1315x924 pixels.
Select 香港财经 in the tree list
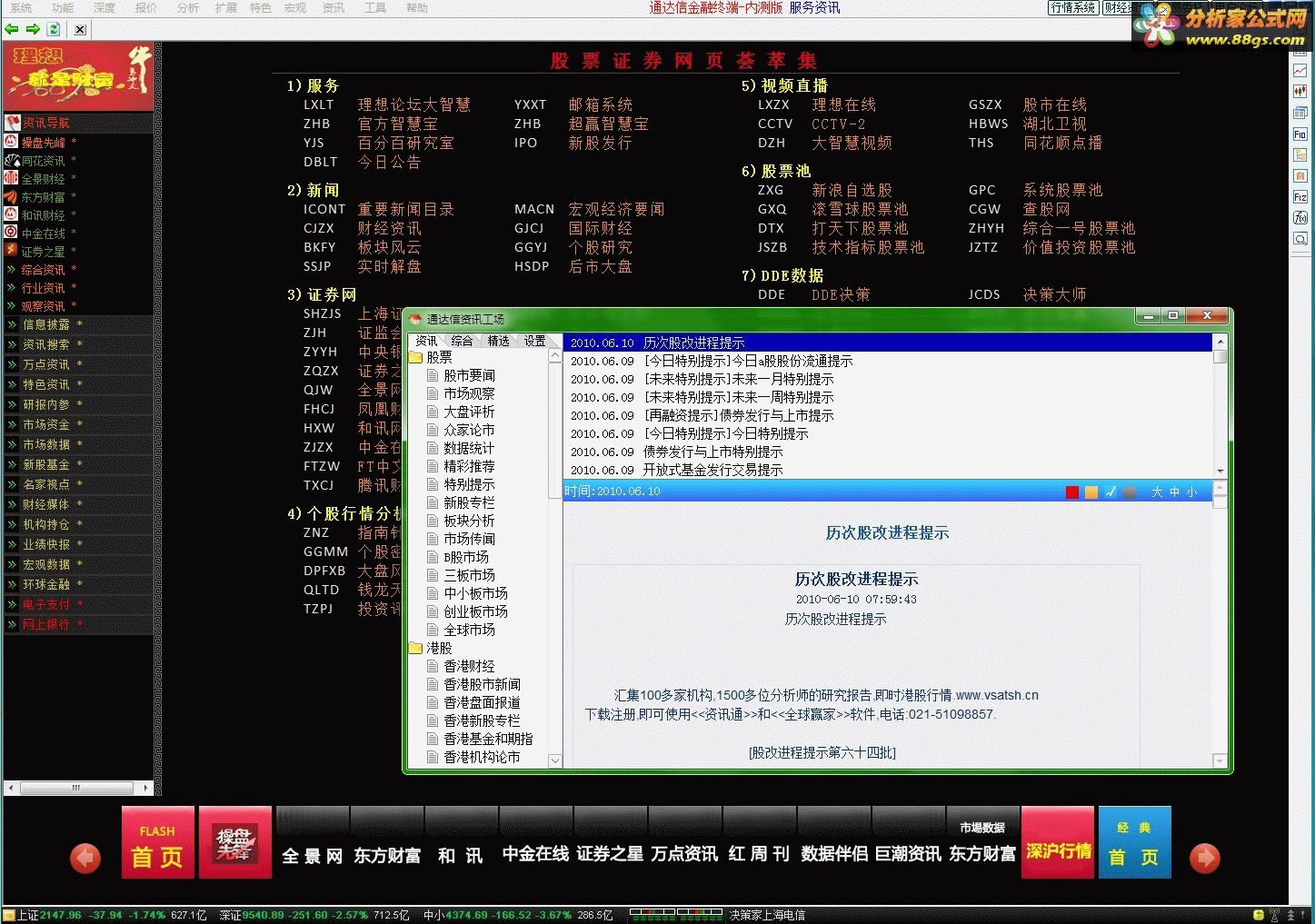(469, 666)
